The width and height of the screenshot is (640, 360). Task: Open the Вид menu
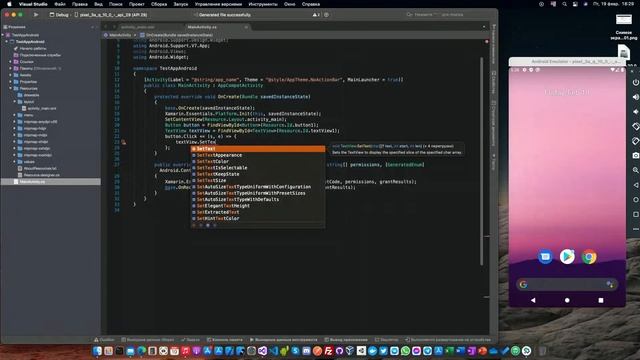pos(98,4)
